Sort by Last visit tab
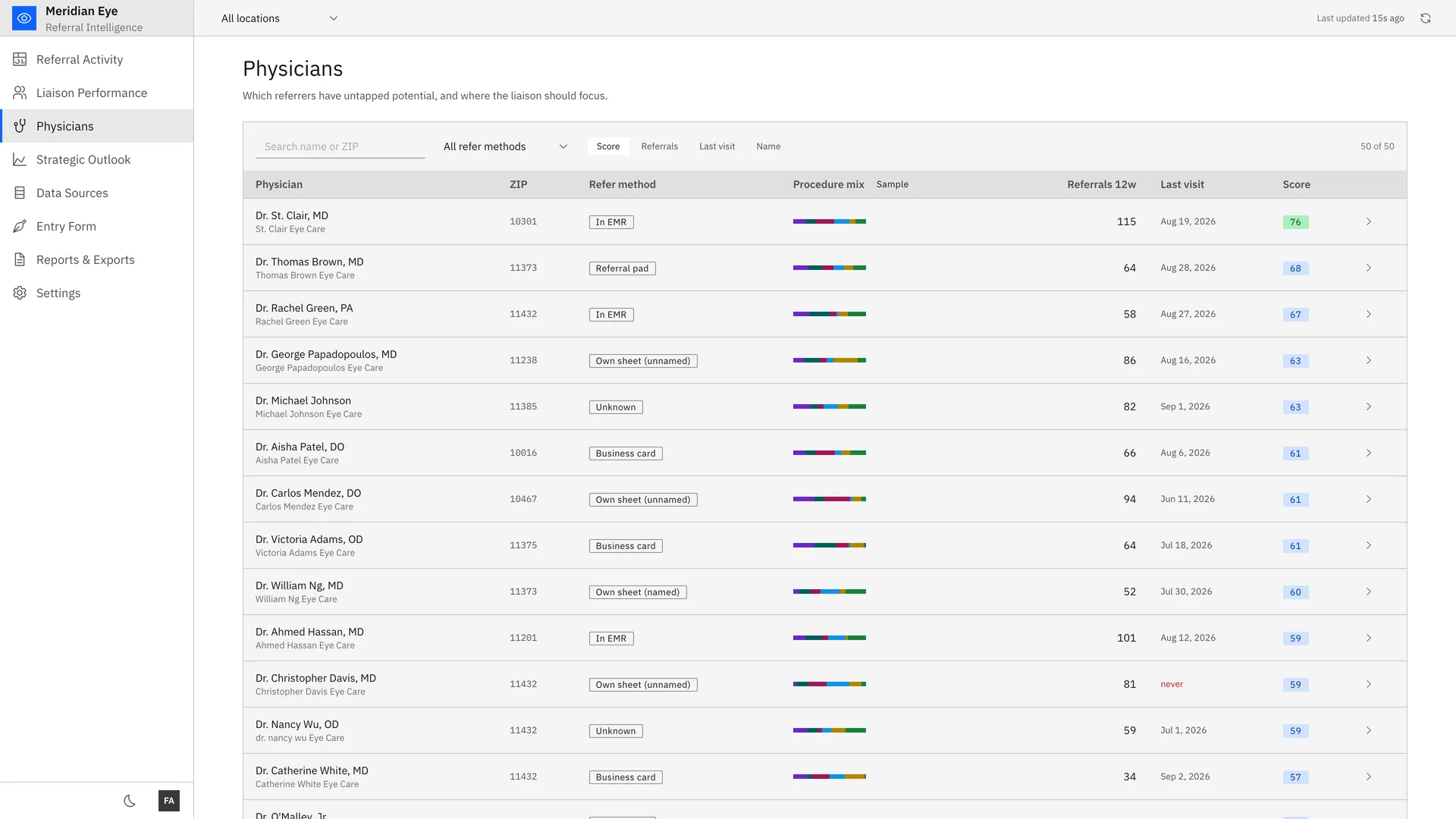Screen dimensions: 1456x819 (717, 146)
